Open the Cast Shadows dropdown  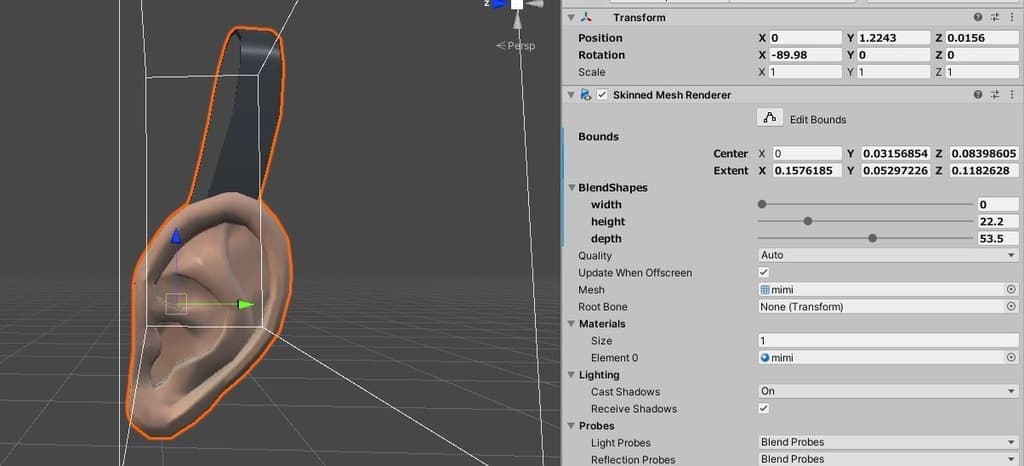[x=887, y=392]
